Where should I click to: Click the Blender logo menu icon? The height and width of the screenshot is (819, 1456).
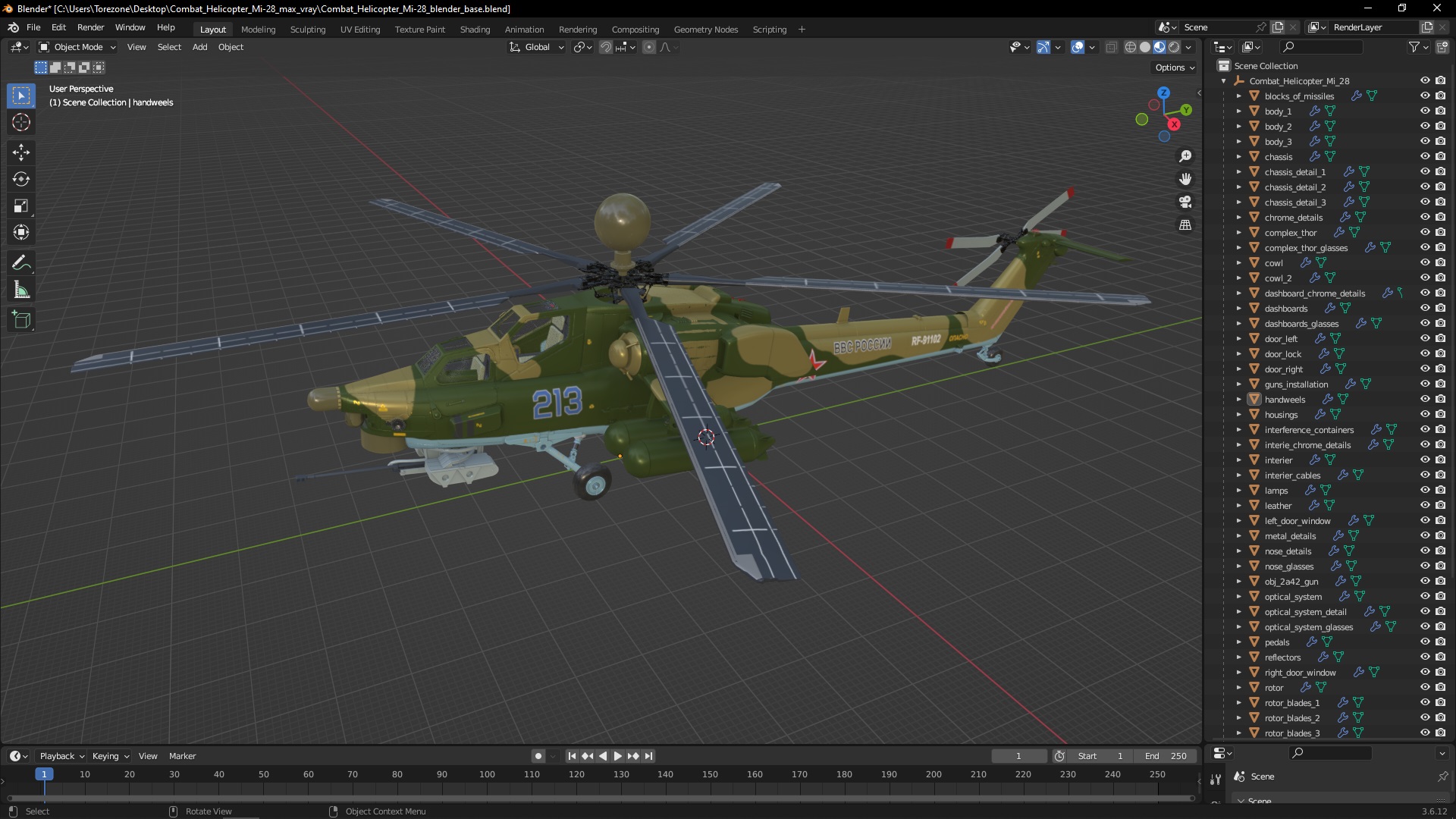pos(13,27)
